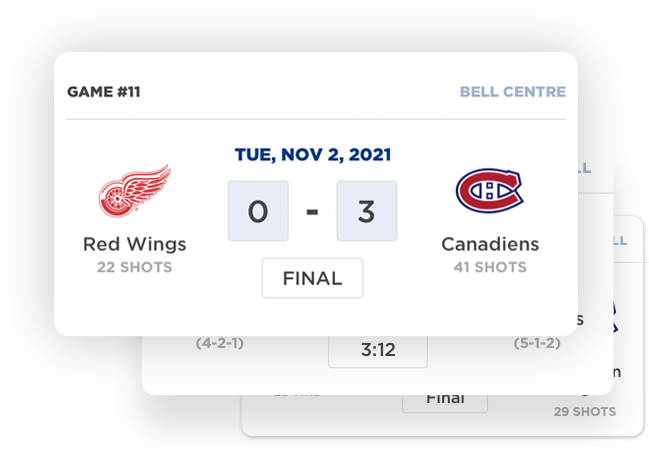Click the dash separator between the scores
The width and height of the screenshot is (649, 461).
312,212
